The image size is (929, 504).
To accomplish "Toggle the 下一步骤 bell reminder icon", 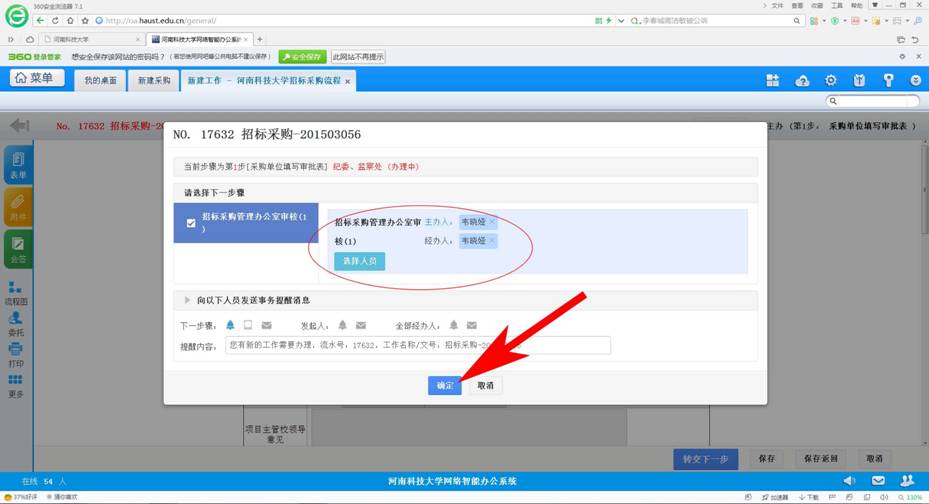I will [x=230, y=325].
